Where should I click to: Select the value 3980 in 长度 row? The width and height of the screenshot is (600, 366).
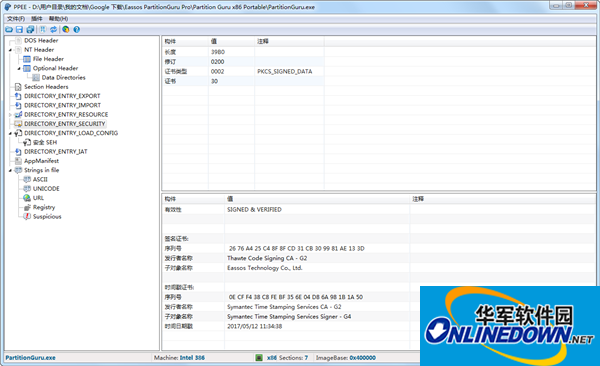click(218, 52)
